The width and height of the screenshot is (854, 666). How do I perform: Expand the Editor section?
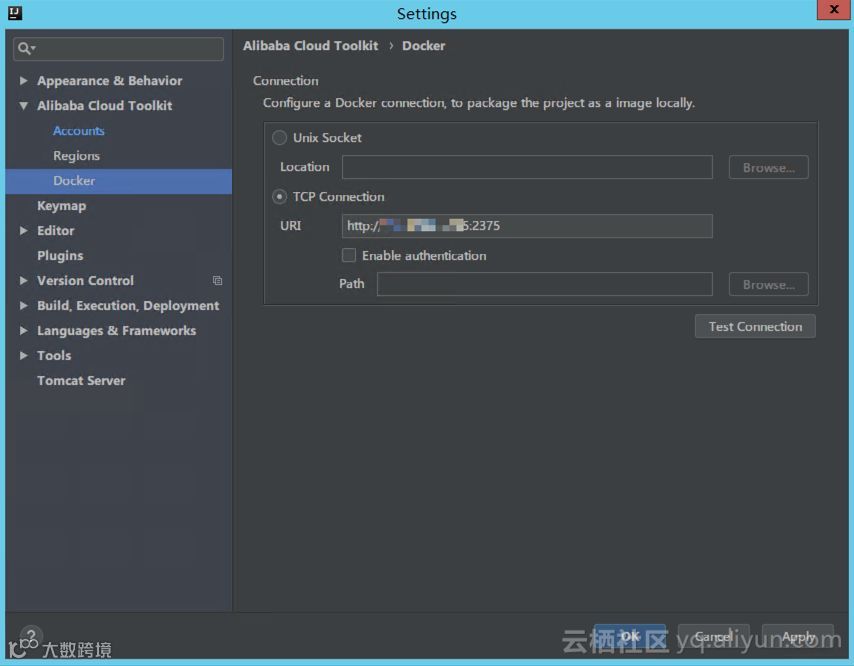point(23,230)
